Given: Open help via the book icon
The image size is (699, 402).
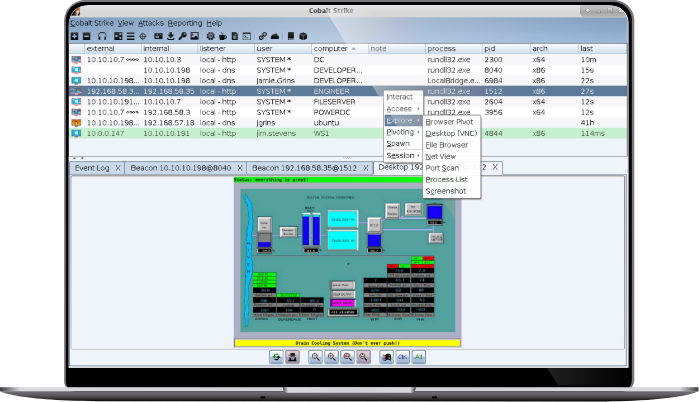Looking at the screenshot, I should point(291,36).
